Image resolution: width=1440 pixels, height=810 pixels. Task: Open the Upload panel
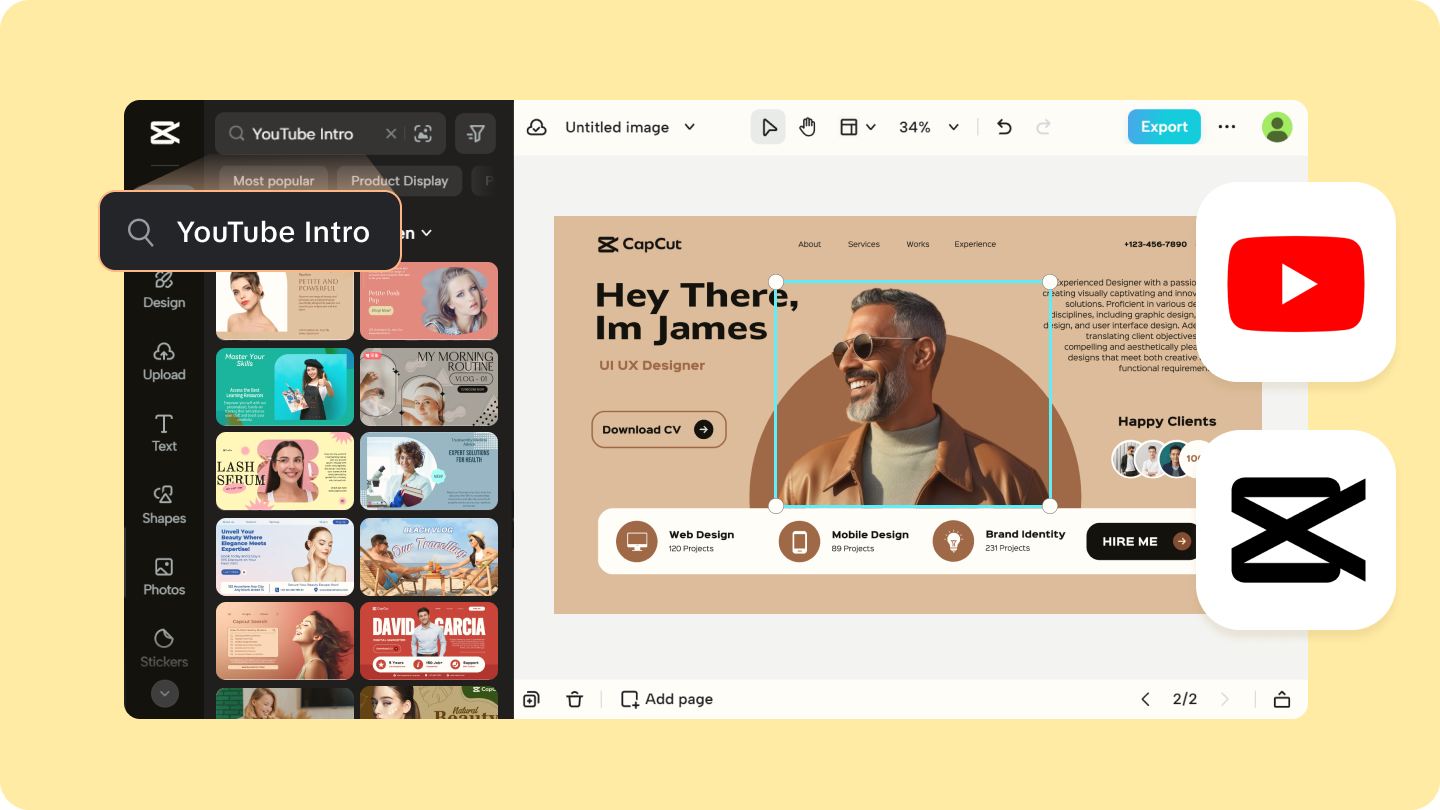pos(164,362)
